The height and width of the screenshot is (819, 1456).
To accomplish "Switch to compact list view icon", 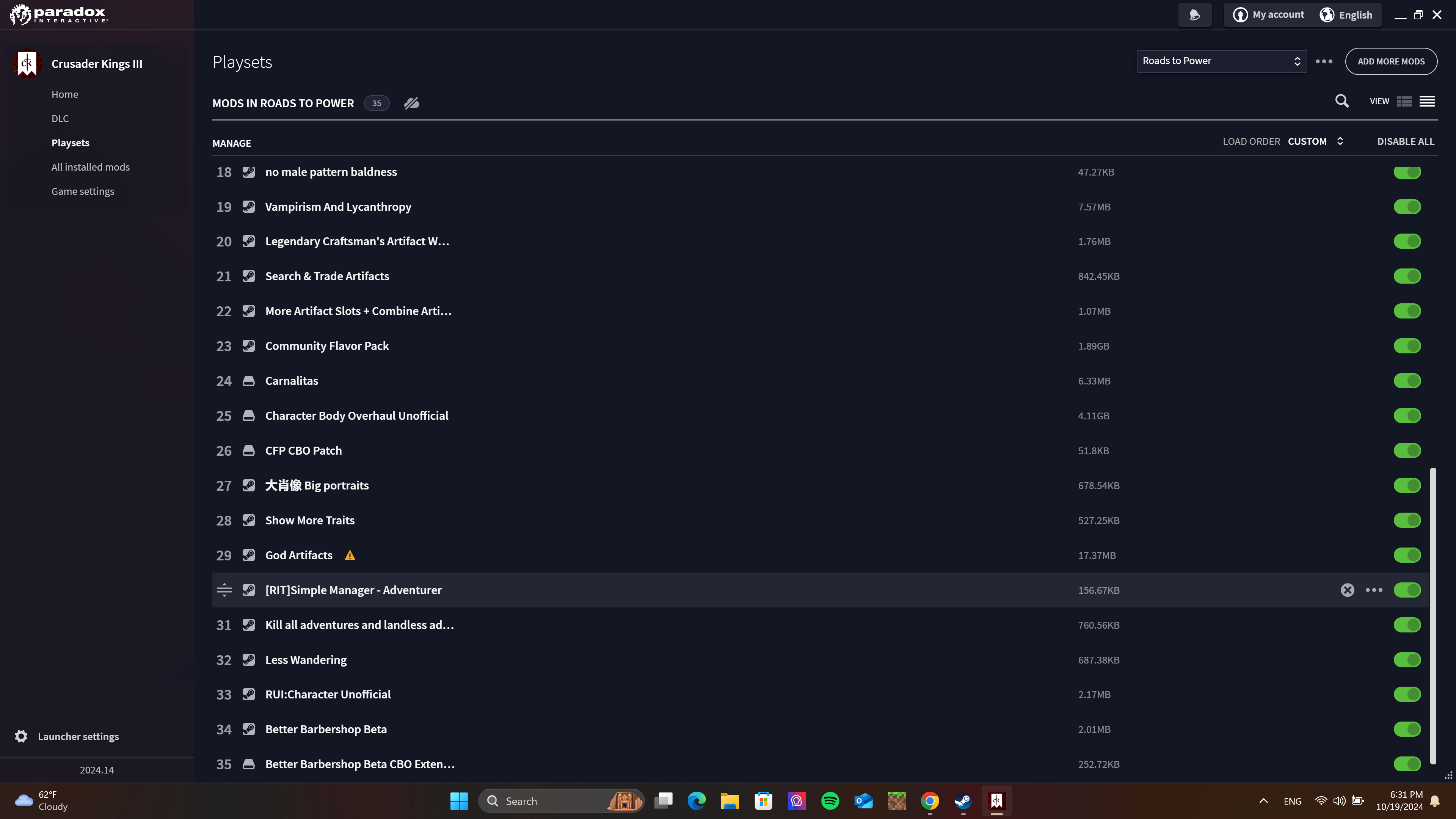I will point(1426,102).
